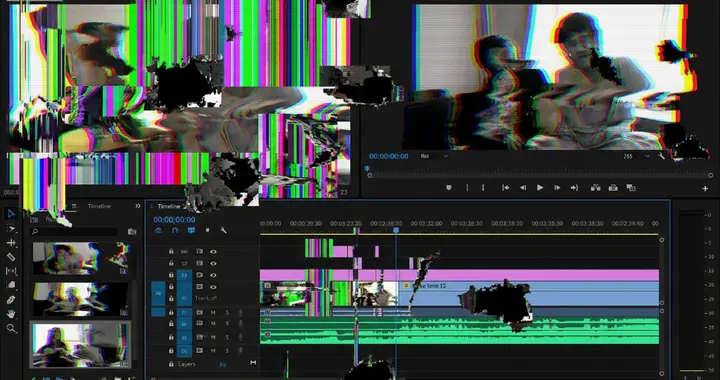720x380 pixels.
Task: Step forward one frame
Action: pyautogui.click(x=557, y=188)
